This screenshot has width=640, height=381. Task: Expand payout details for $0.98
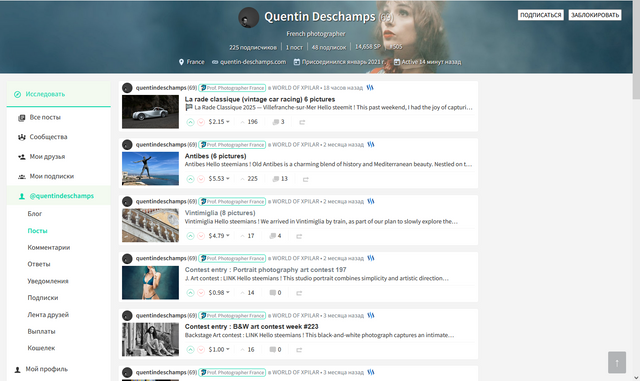[x=219, y=292]
